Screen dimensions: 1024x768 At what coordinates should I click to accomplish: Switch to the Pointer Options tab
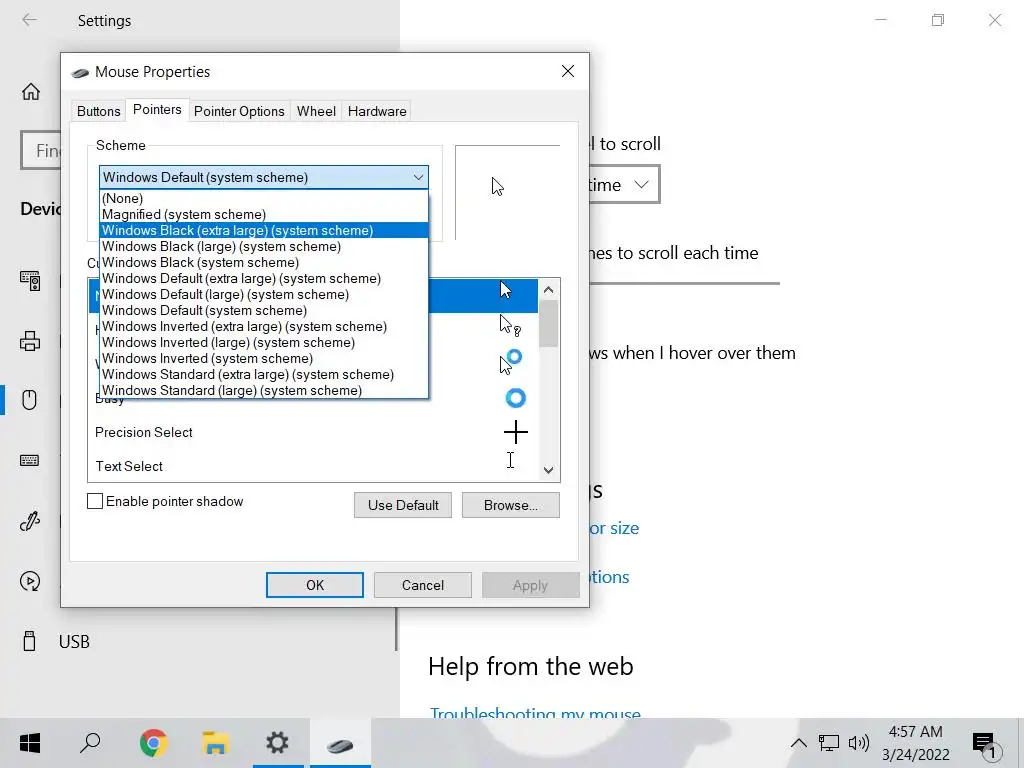coord(239,111)
